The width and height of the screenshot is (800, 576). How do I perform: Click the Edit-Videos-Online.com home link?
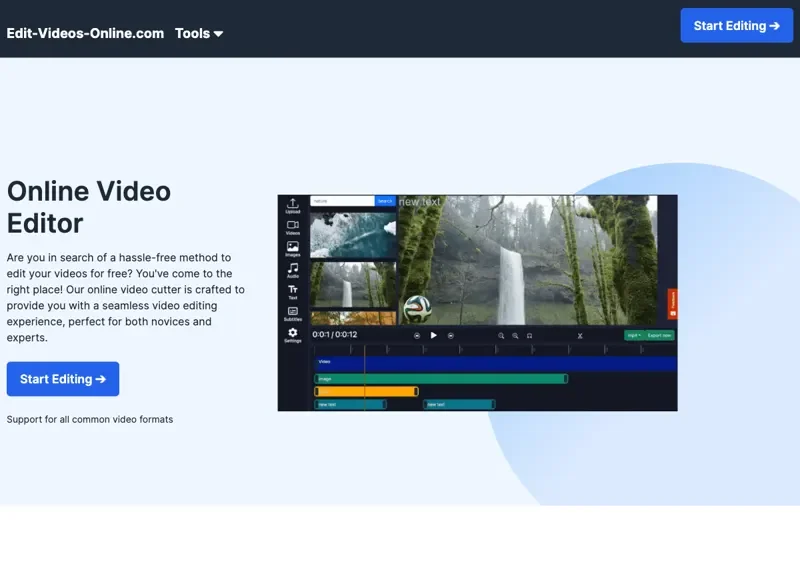(85, 33)
